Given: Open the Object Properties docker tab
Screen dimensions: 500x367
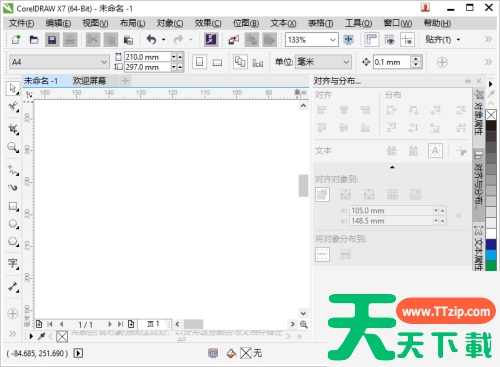Looking at the screenshot, I should 479,112.
